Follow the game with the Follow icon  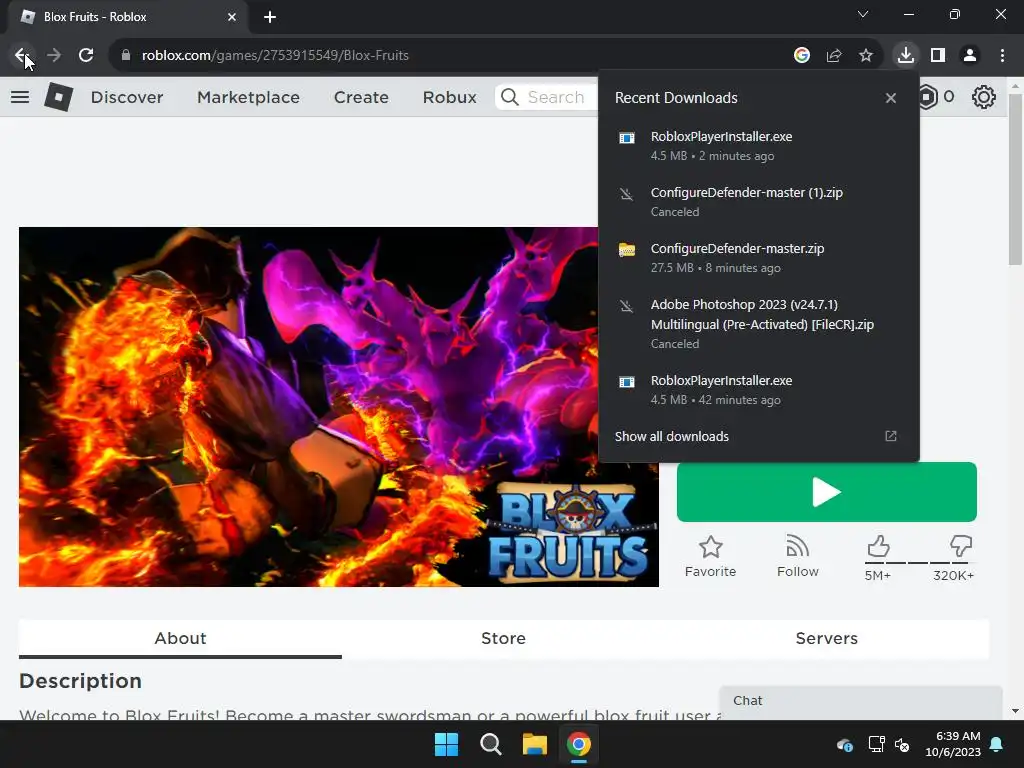point(797,547)
